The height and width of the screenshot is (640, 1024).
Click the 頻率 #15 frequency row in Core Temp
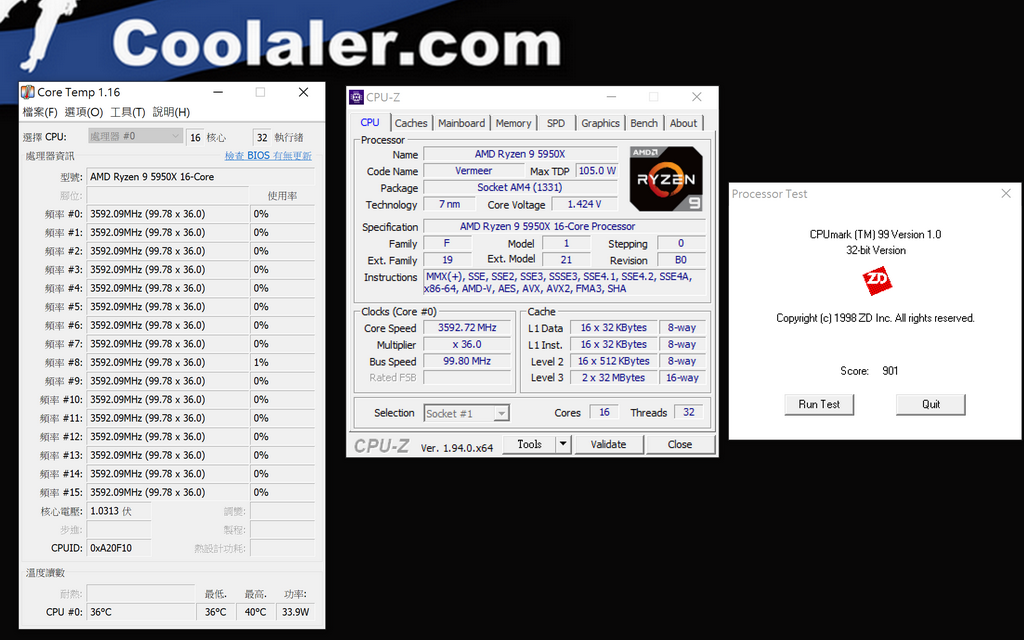pos(168,492)
